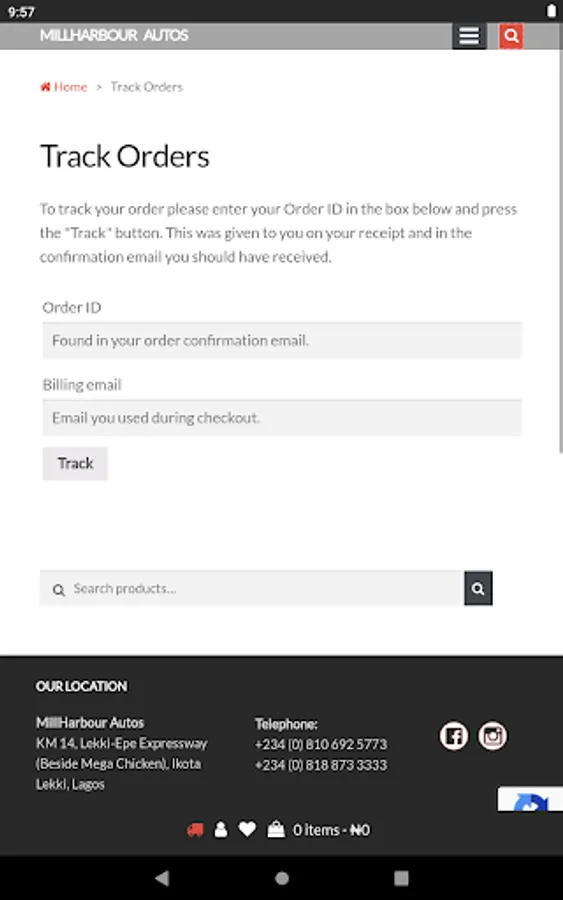Open the Instagram profile icon
The image size is (563, 900).
click(x=492, y=736)
